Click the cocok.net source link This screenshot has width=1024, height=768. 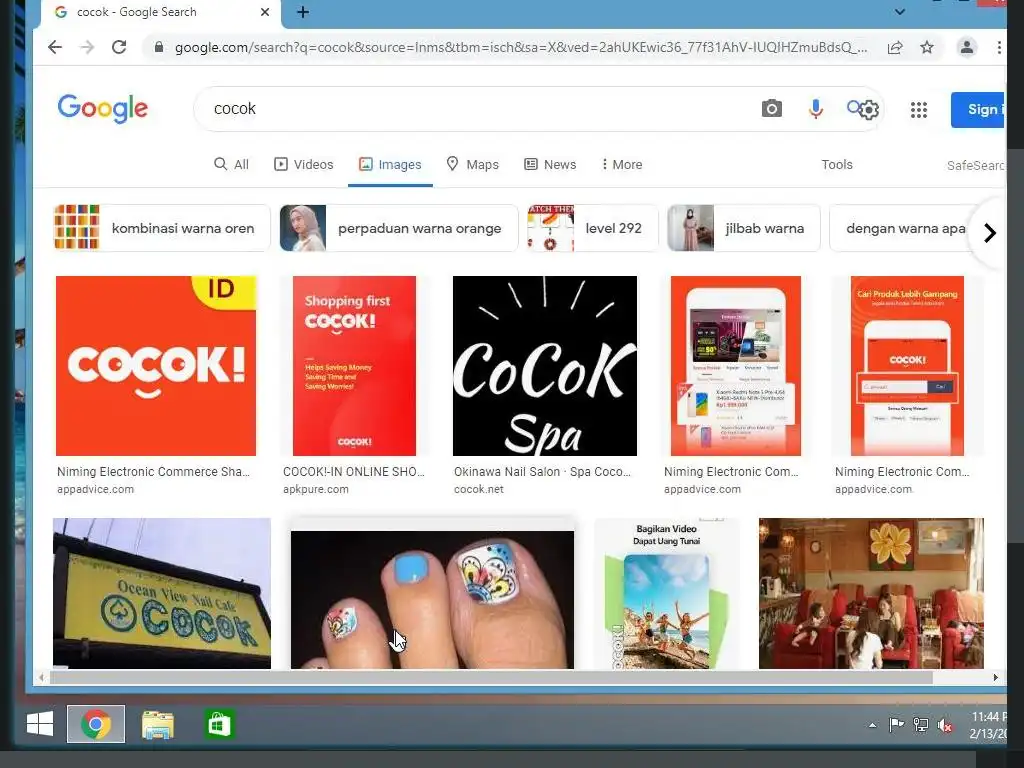click(479, 489)
